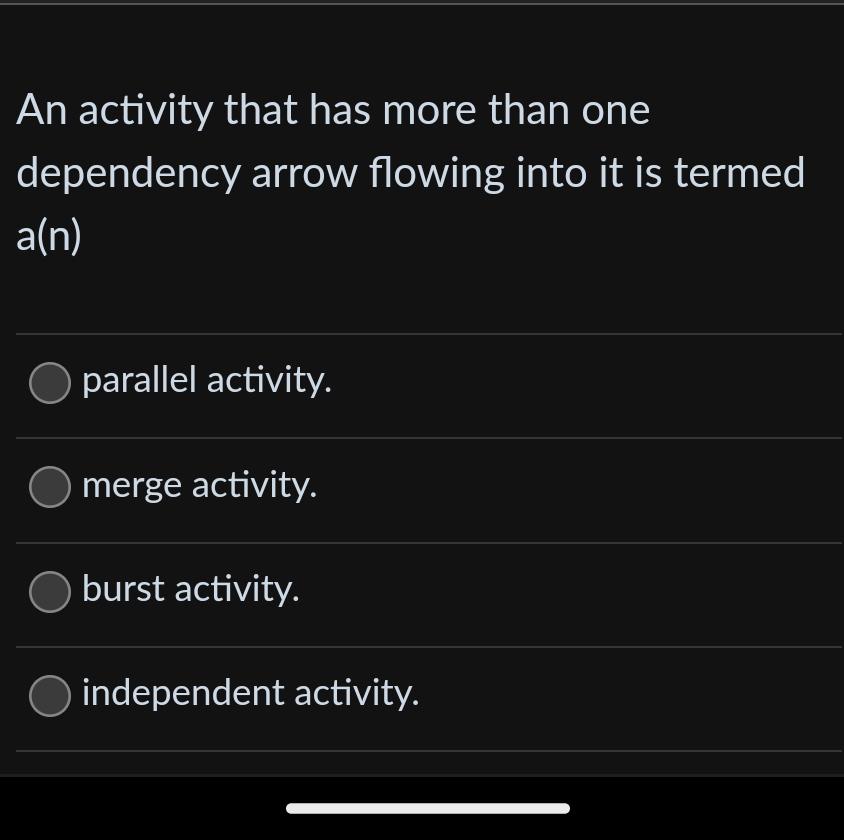
Task: Tap the question text about dependency arrows
Action: point(410,172)
